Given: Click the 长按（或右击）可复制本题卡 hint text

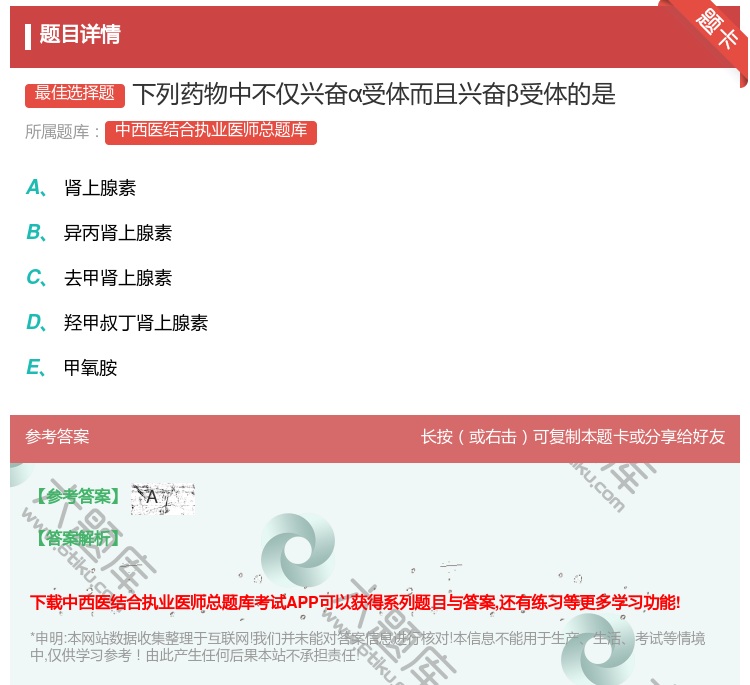Looking at the screenshot, I should click(x=573, y=437).
